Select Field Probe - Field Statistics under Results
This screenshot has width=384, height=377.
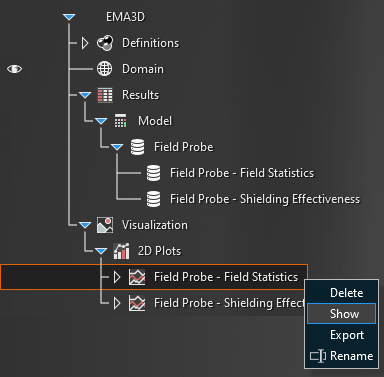pos(242,173)
